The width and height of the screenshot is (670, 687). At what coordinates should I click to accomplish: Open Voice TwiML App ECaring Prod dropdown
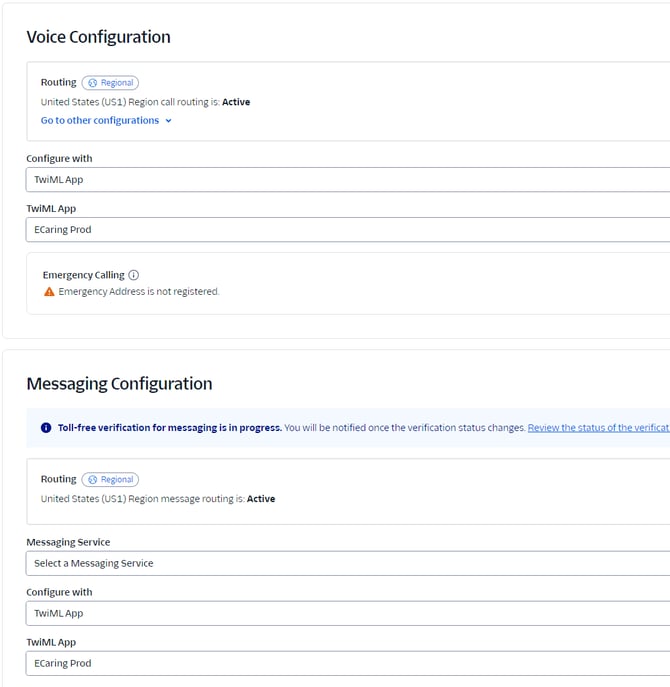(347, 230)
